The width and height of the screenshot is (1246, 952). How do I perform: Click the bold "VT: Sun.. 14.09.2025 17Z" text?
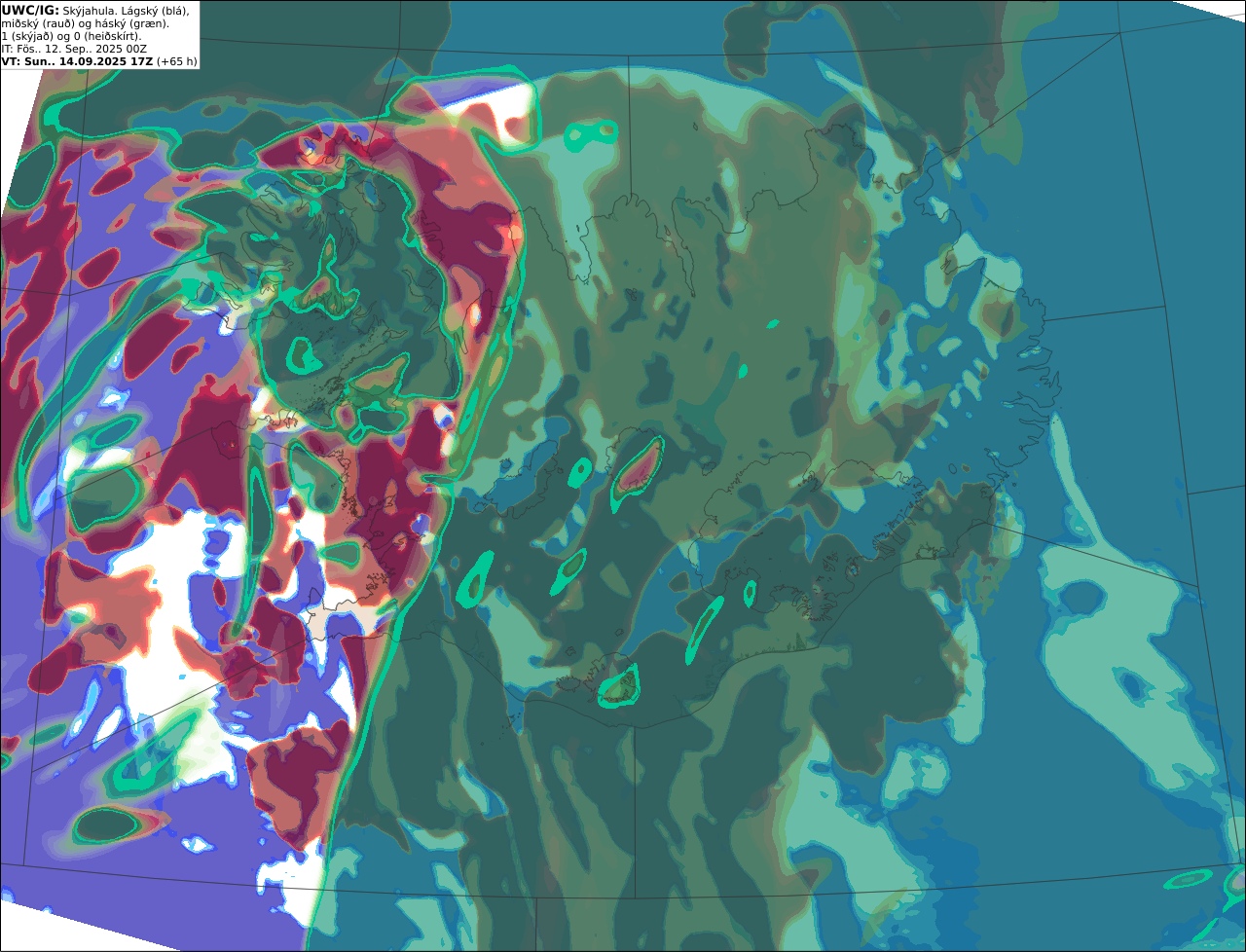click(77, 61)
